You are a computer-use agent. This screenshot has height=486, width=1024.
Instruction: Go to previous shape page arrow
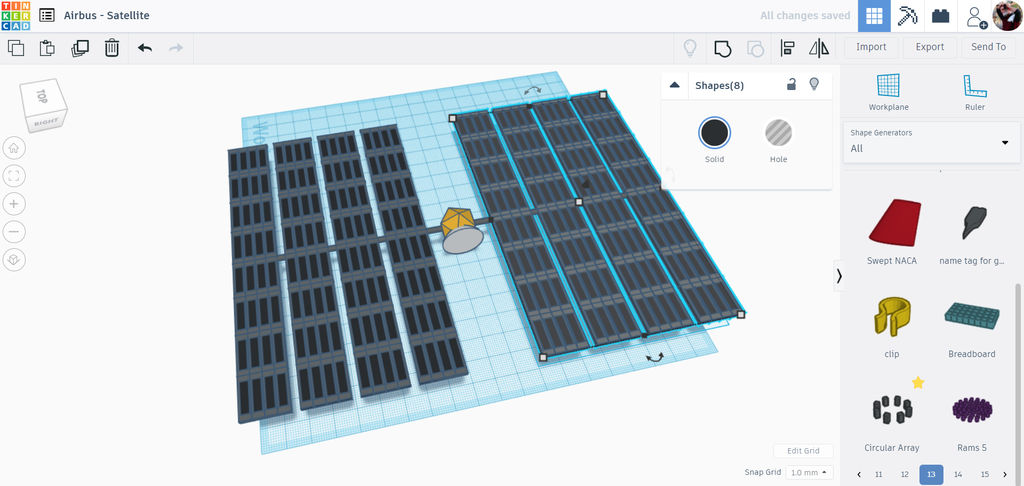(x=859, y=474)
